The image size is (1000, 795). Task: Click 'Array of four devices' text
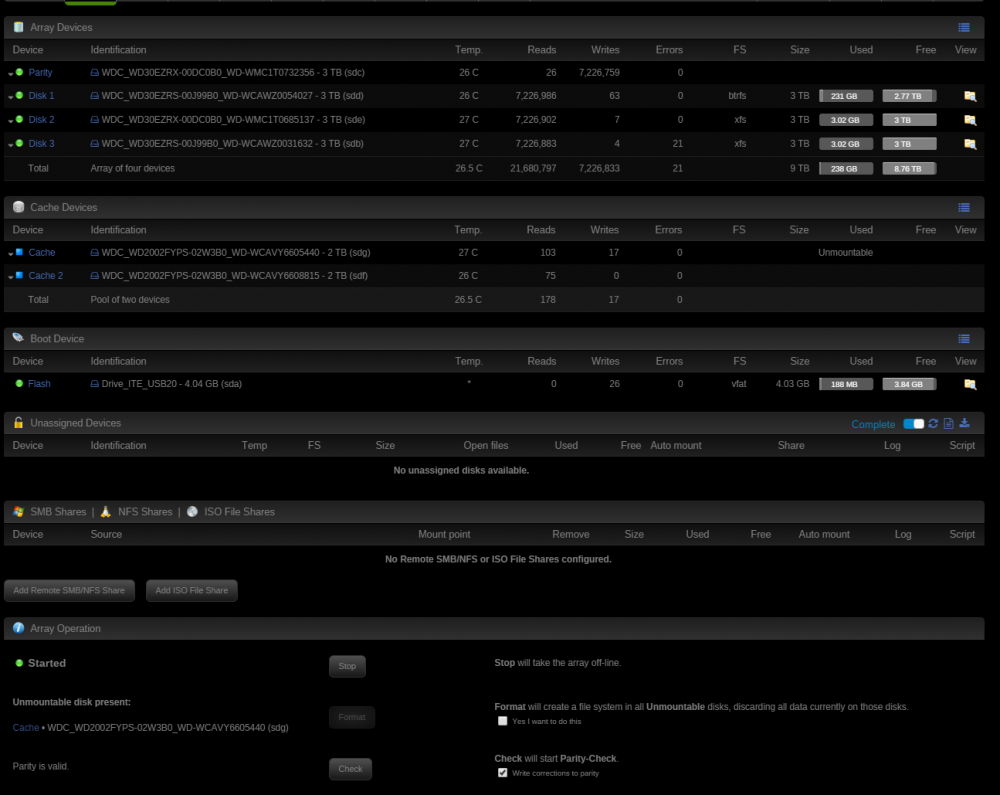133,168
